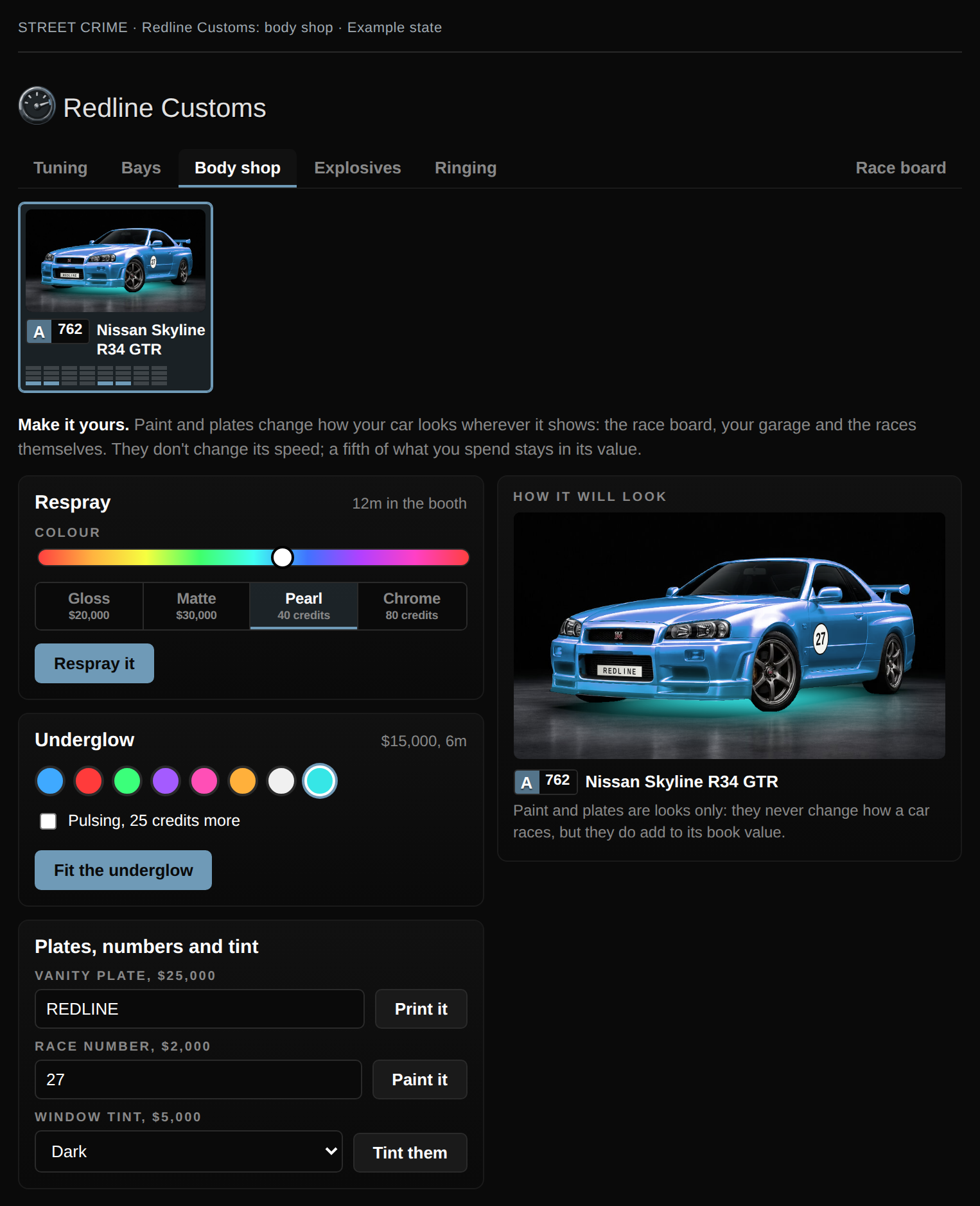Select the Chrome 80 credits finish
The width and height of the screenshot is (980, 1206).
(412, 606)
